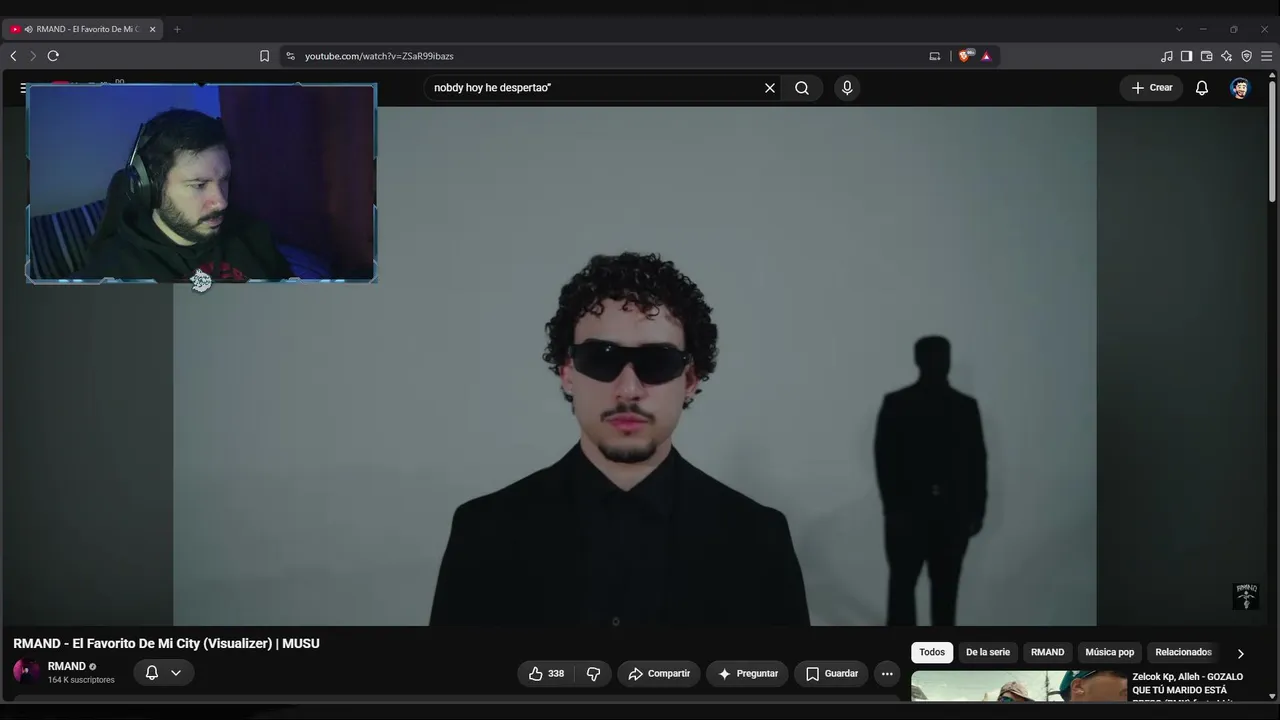Image resolution: width=1280 pixels, height=720 pixels.
Task: Click the video player to pause
Action: [x=635, y=366]
